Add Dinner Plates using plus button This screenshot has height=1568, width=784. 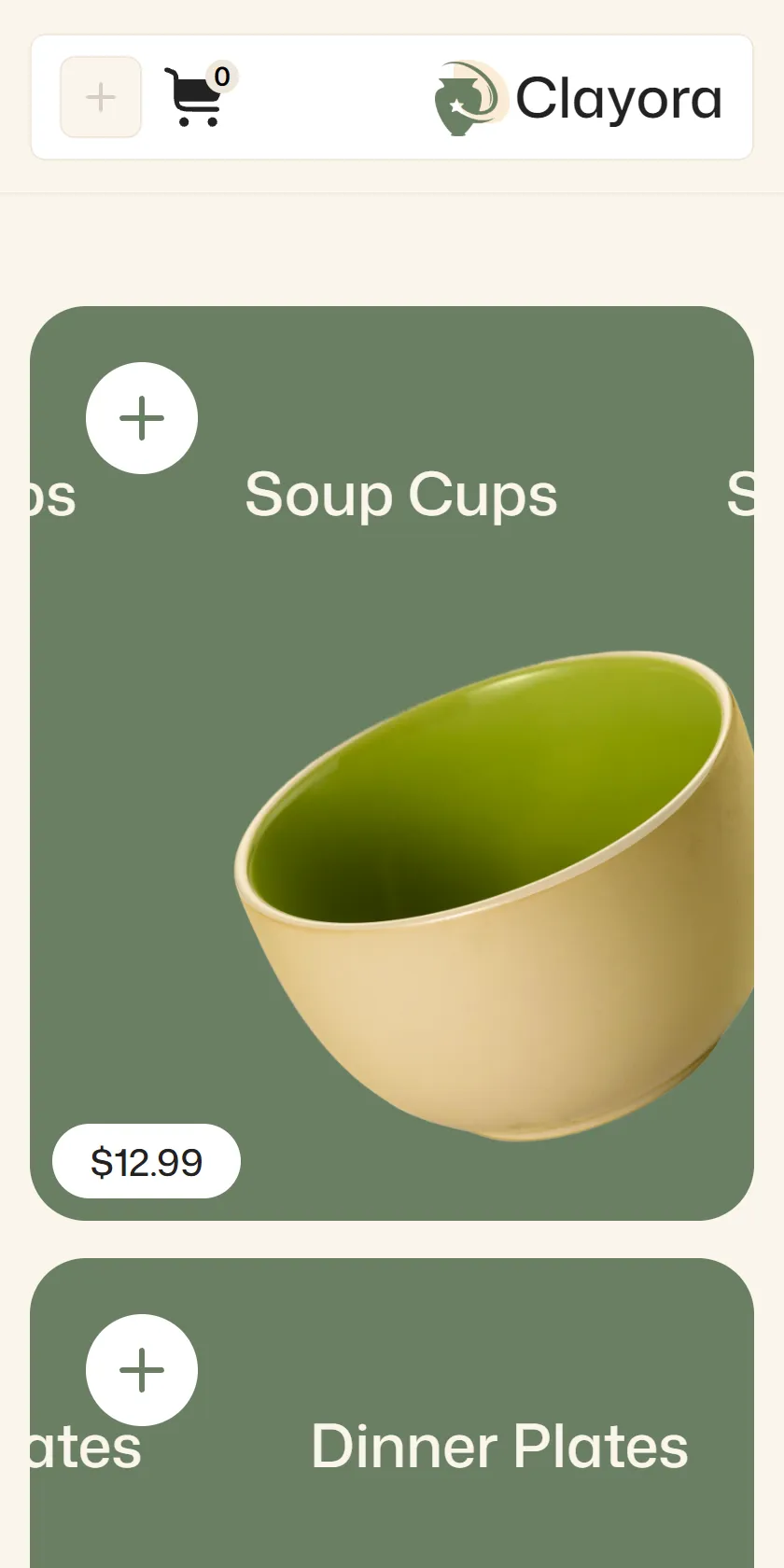pos(142,1370)
